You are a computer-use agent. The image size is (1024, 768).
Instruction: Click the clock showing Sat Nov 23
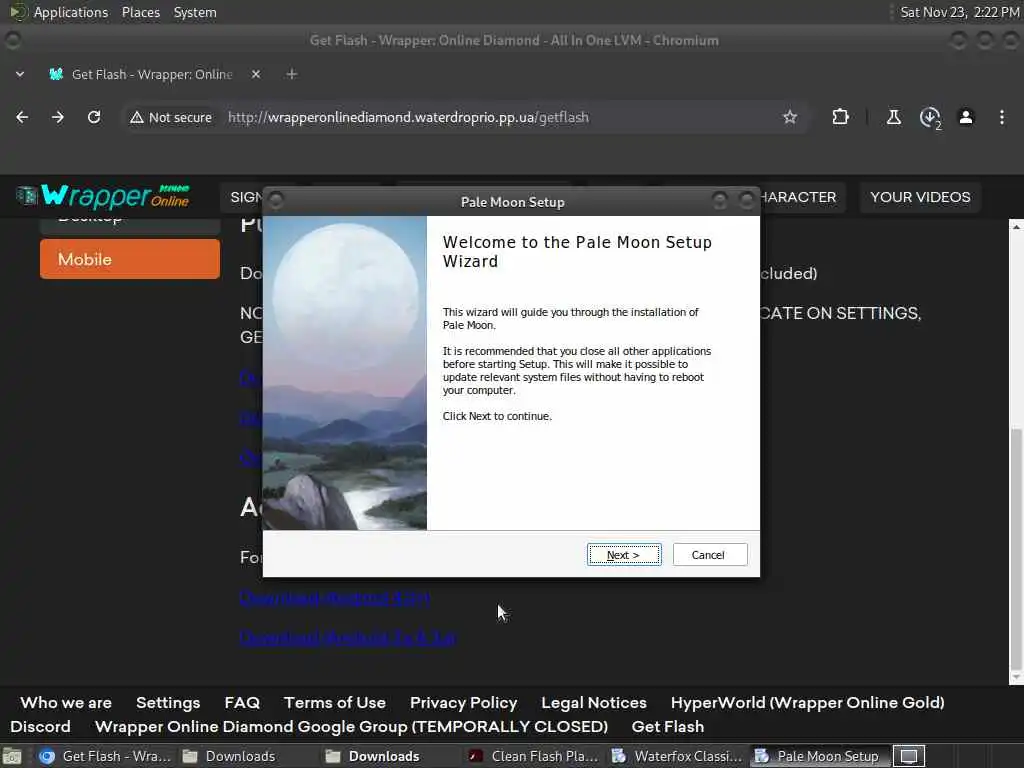point(959,12)
